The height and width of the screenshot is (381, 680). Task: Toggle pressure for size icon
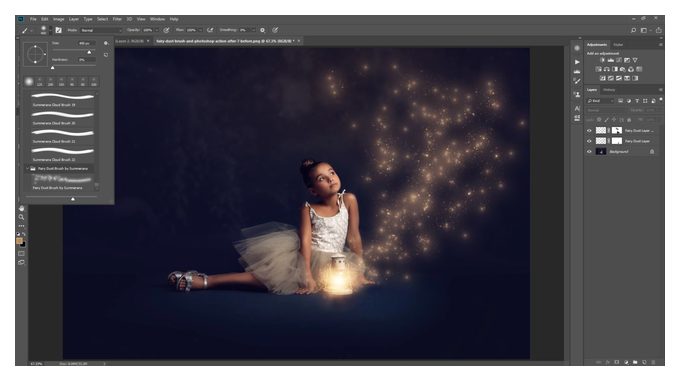pyautogui.click(x=275, y=30)
